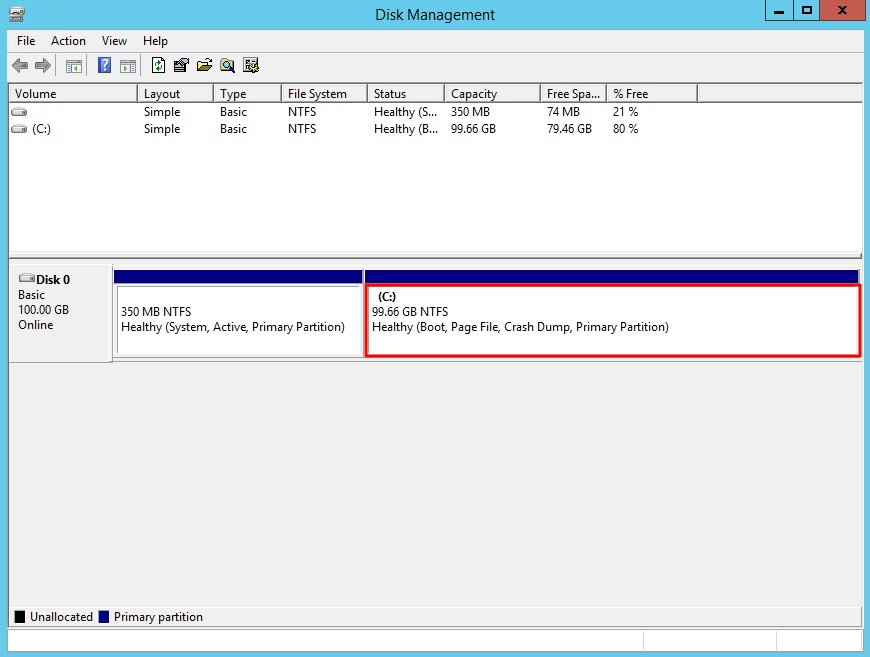Click the Refresh toolbar icon

tap(158, 66)
